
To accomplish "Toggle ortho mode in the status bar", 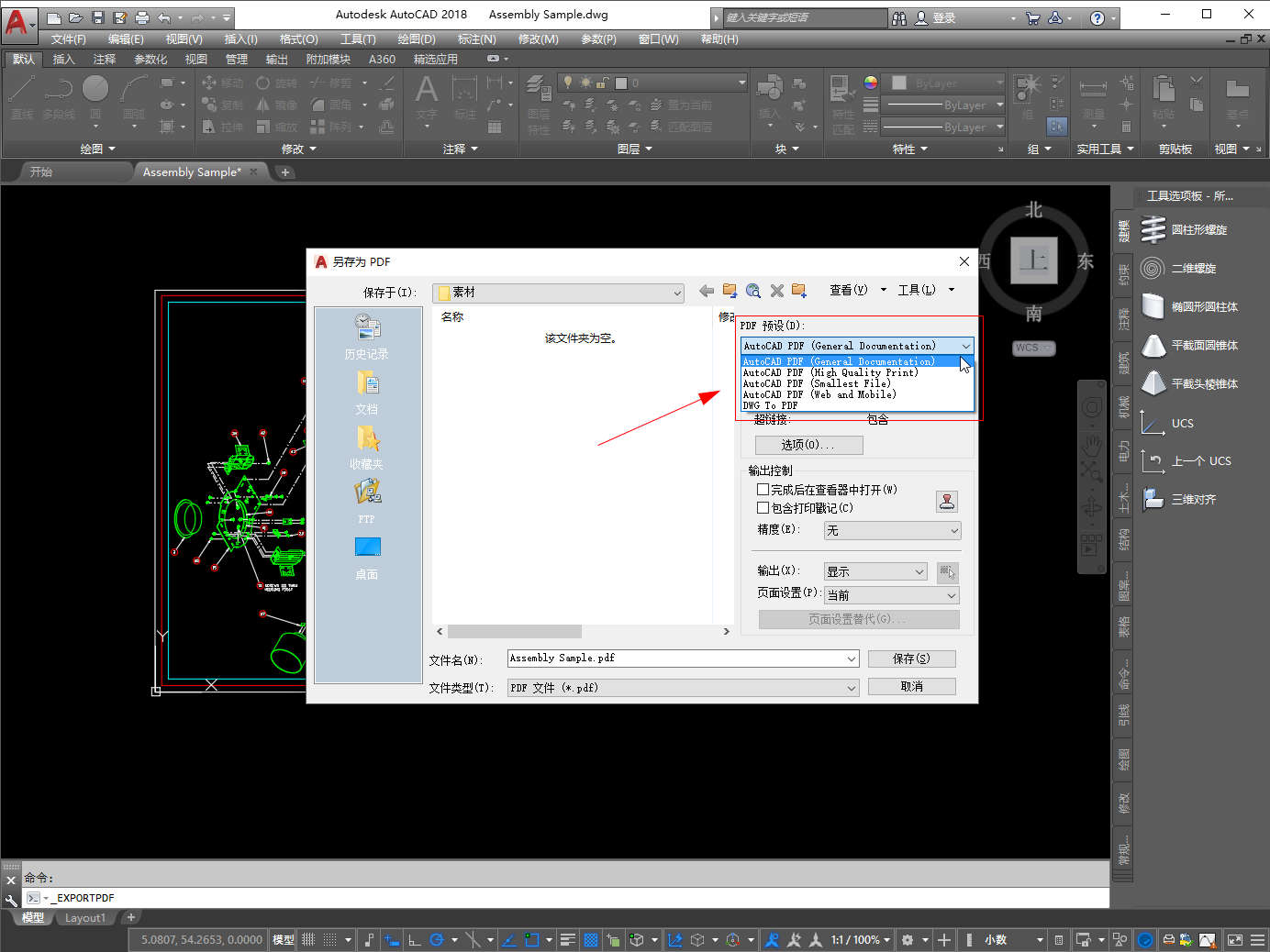I will point(415,940).
